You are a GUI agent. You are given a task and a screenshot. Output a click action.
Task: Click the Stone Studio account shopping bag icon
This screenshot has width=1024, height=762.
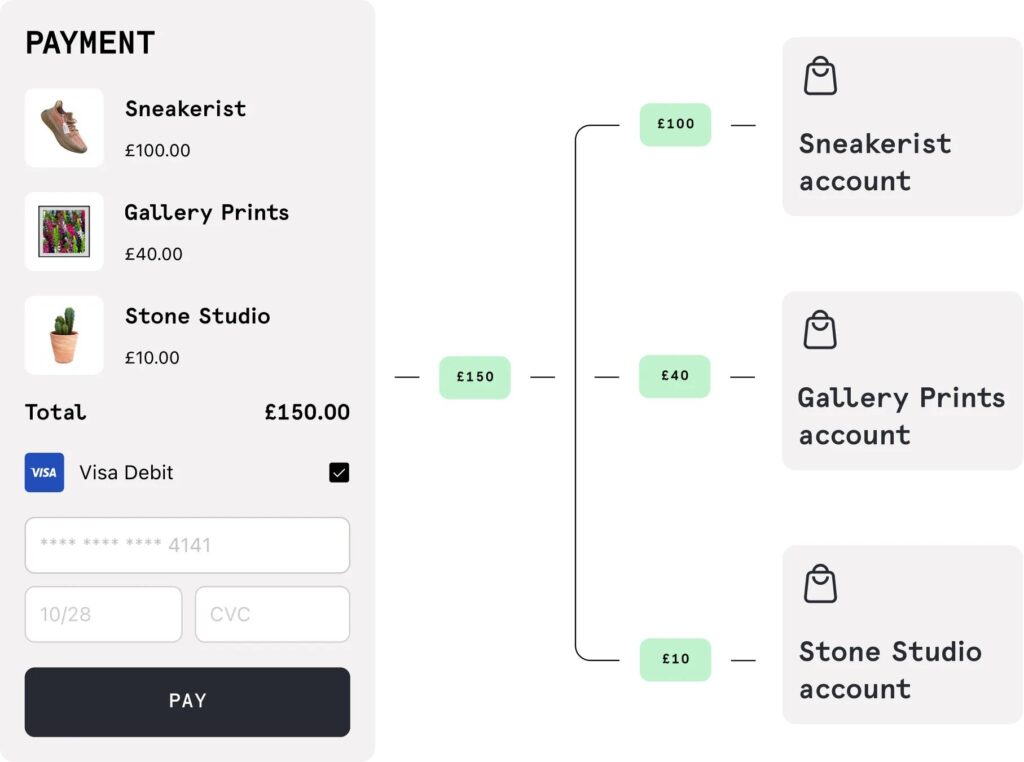coord(820,584)
